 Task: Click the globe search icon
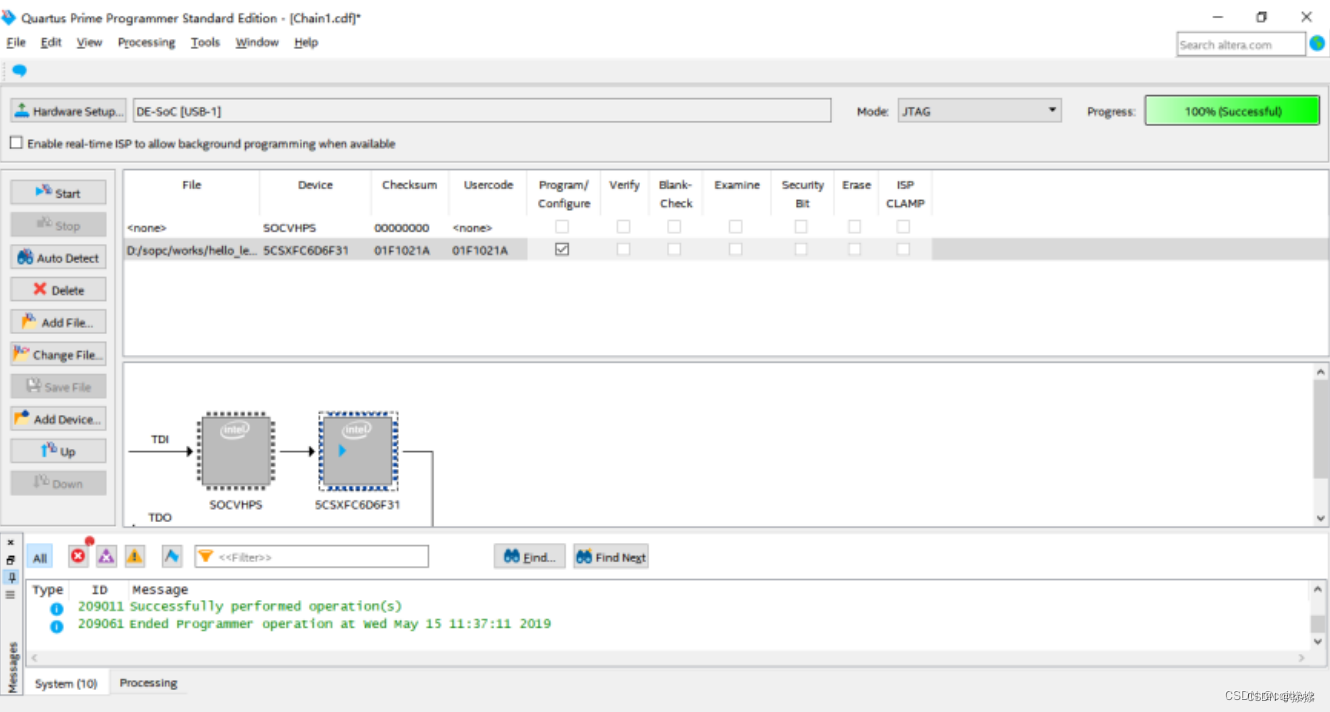1317,44
